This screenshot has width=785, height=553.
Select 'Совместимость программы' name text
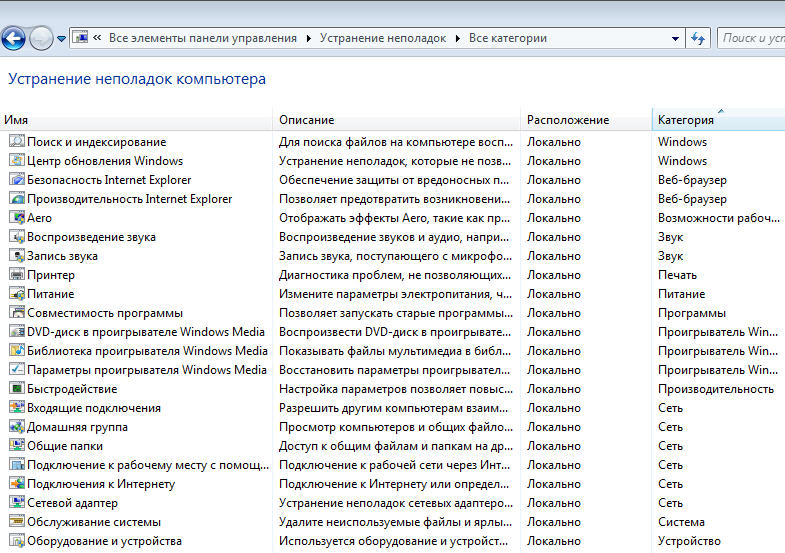click(105, 313)
